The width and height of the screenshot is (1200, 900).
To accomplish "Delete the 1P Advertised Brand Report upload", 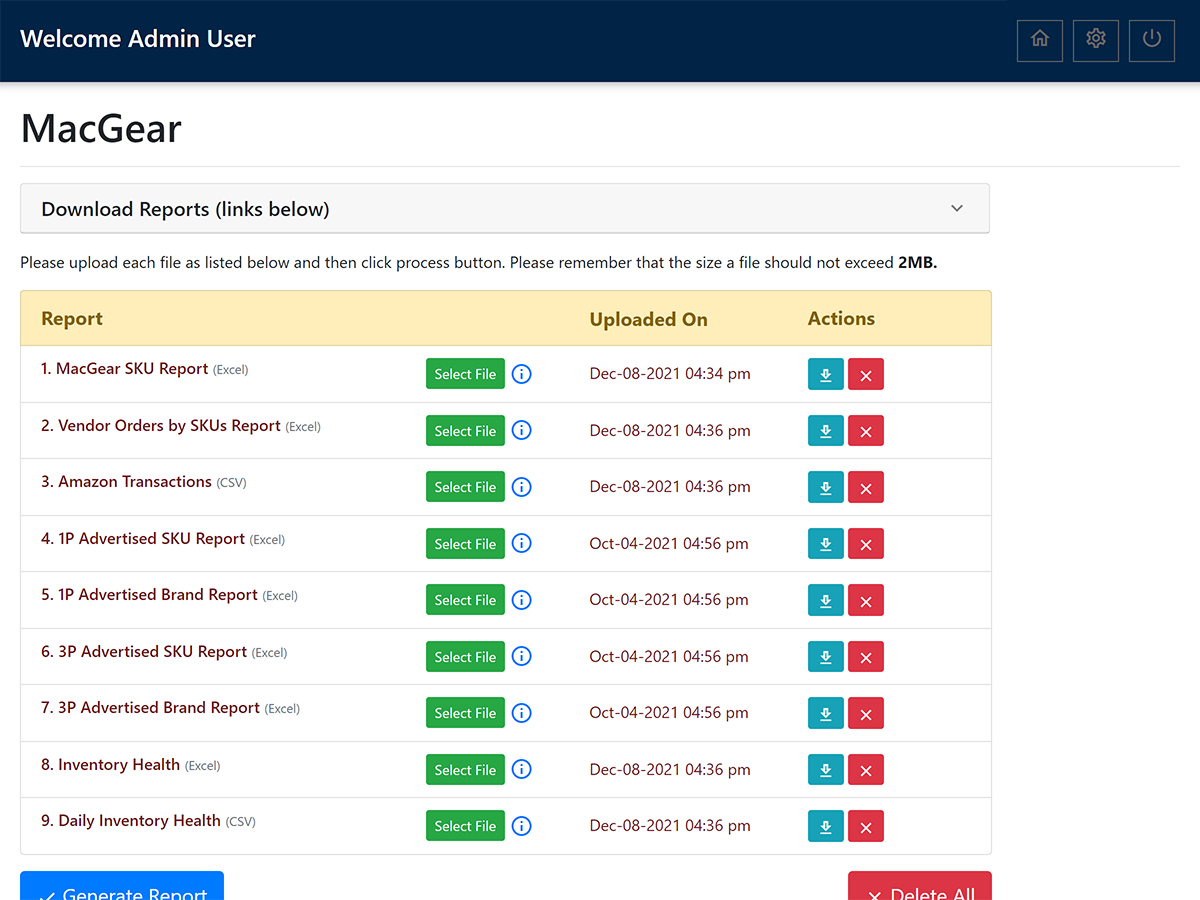I will (x=866, y=600).
